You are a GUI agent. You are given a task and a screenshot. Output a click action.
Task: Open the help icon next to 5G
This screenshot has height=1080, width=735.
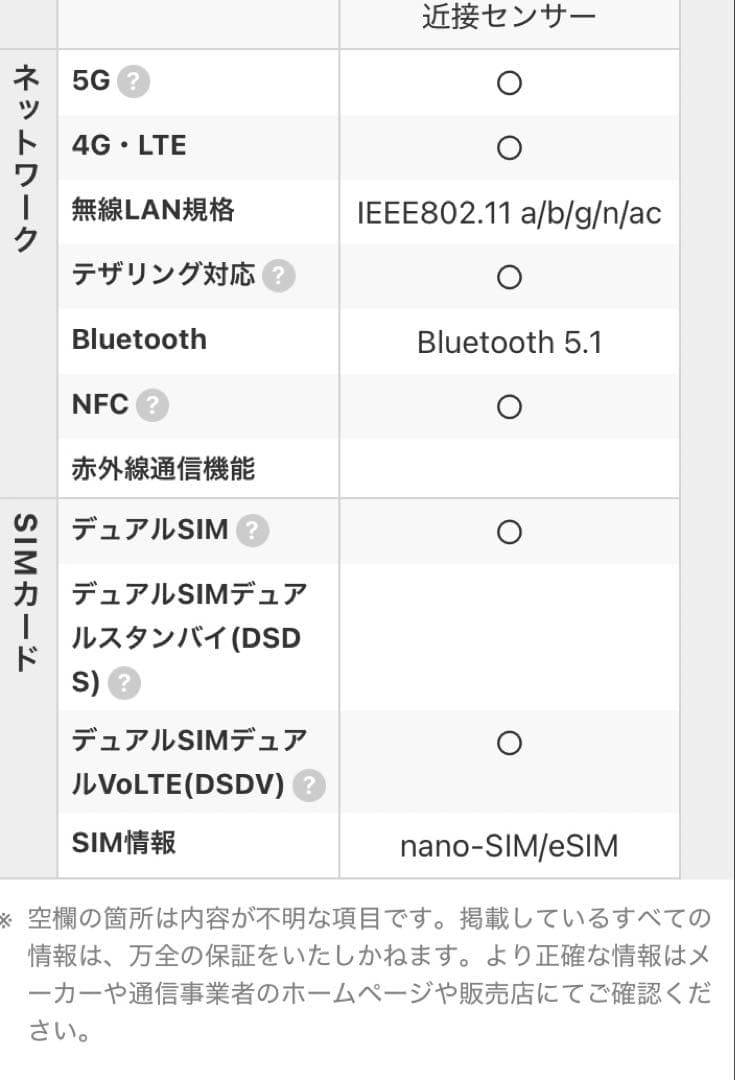pos(133,83)
